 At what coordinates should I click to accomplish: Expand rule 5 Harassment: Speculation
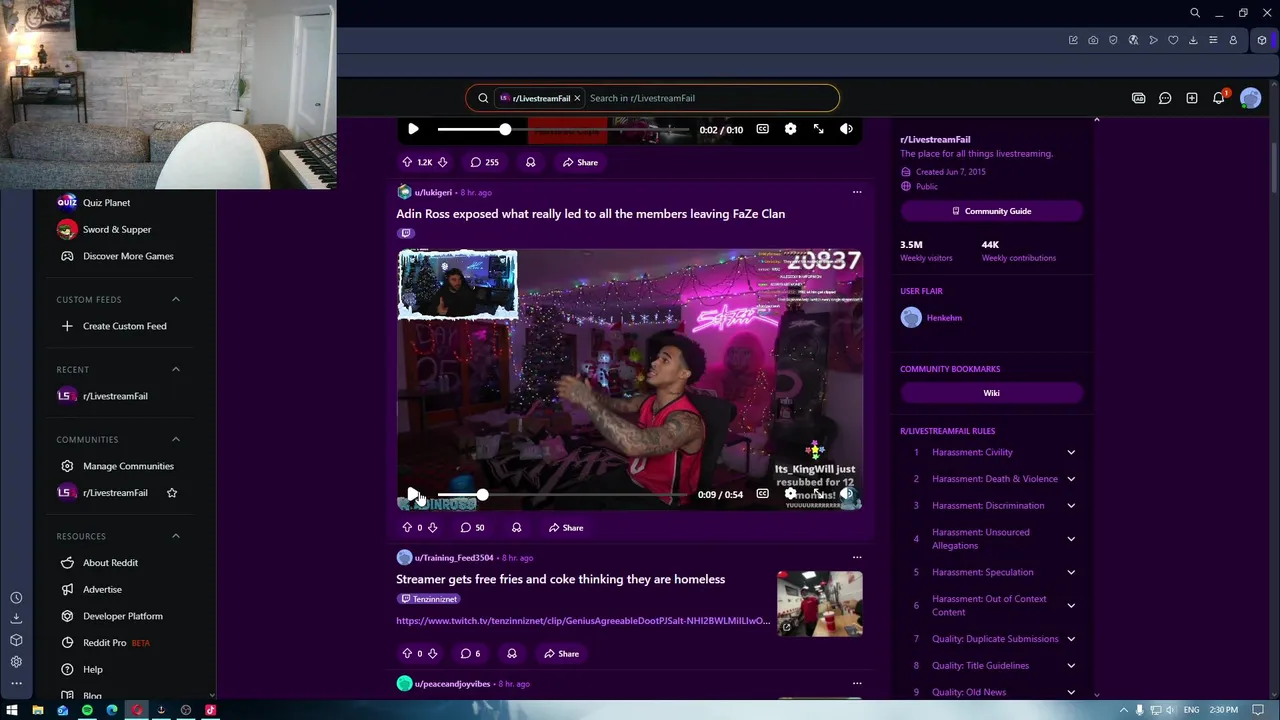point(1071,572)
